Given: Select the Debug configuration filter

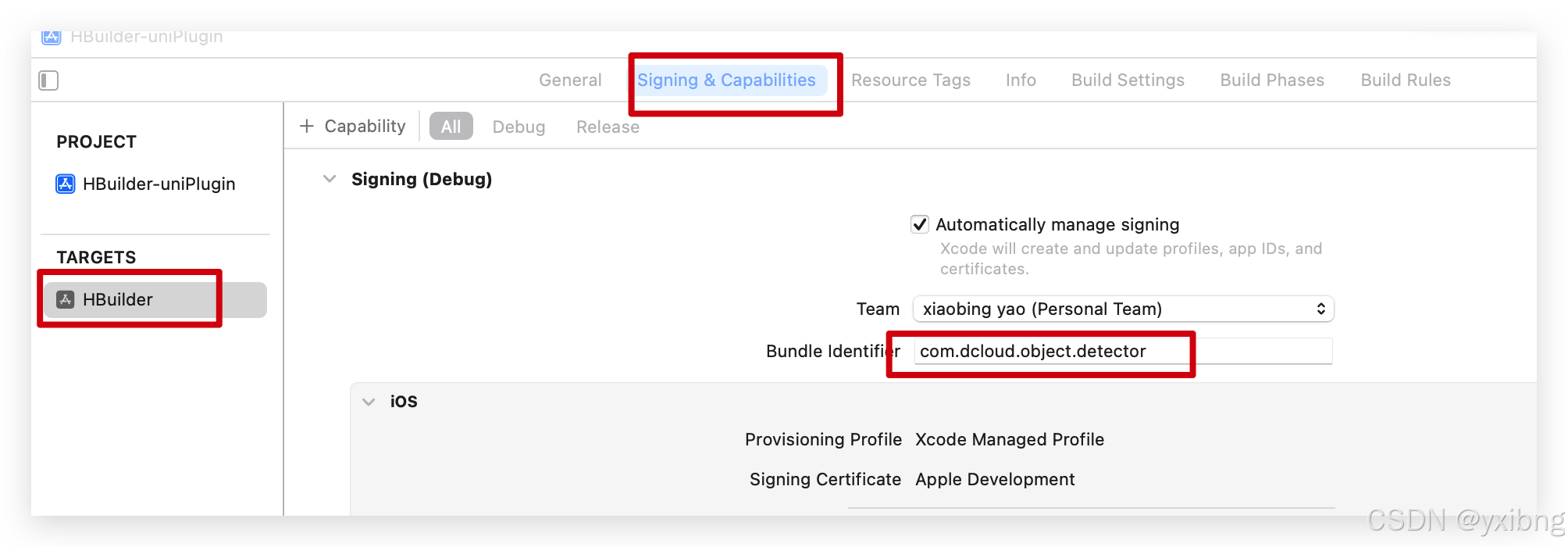Looking at the screenshot, I should [x=519, y=127].
